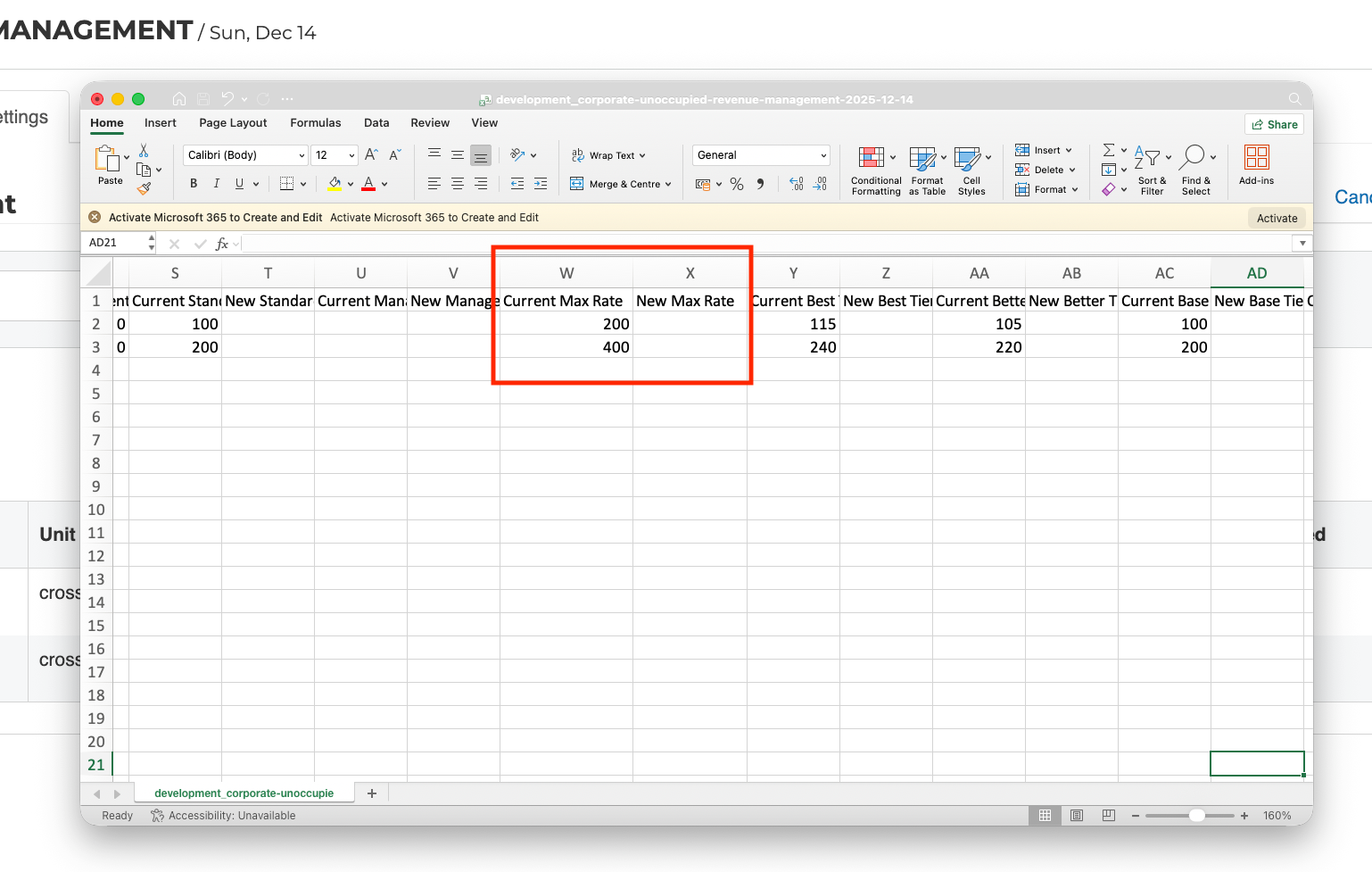Toggle Bold formatting
The image size is (1372, 872).
tap(194, 184)
